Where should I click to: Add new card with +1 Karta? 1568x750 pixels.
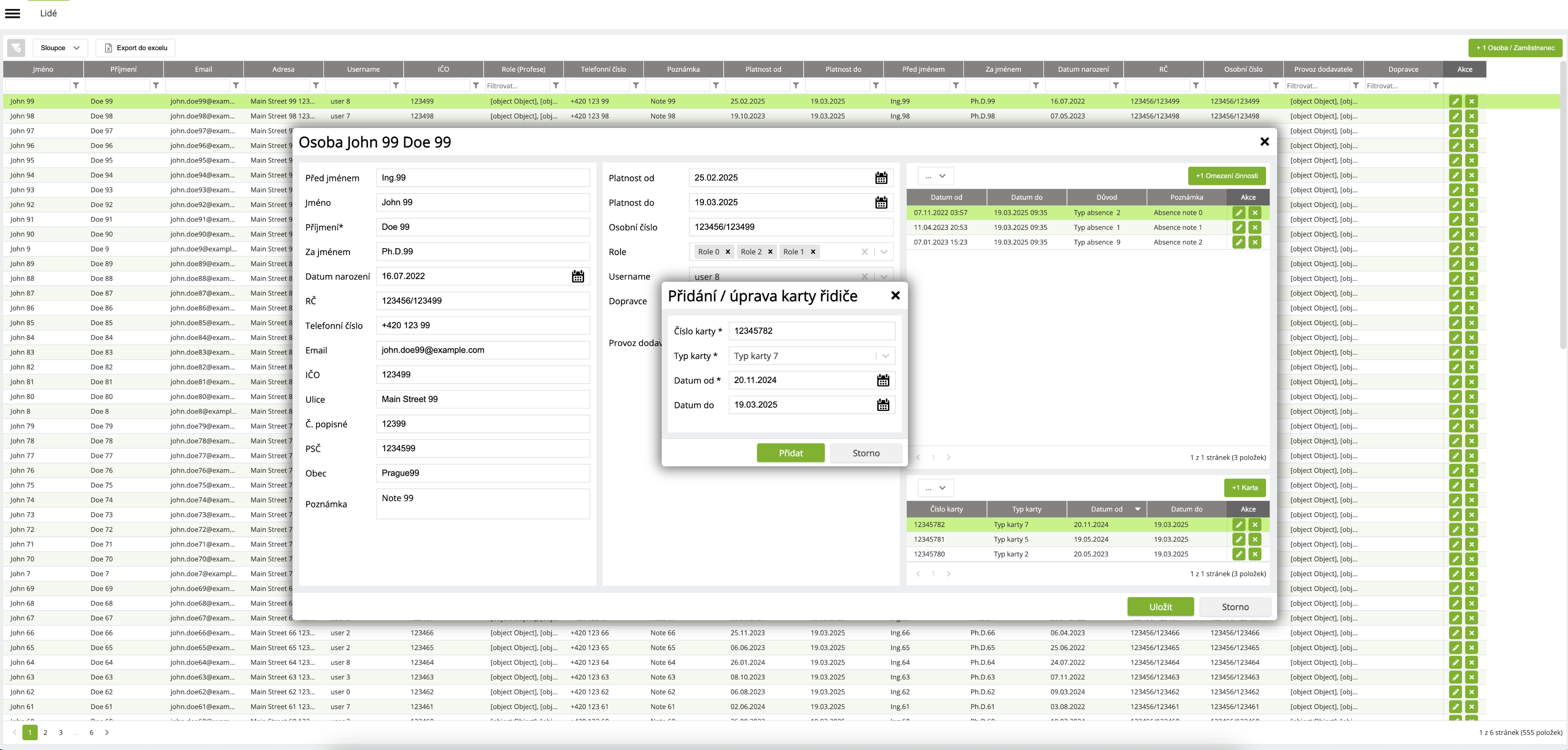click(1244, 487)
